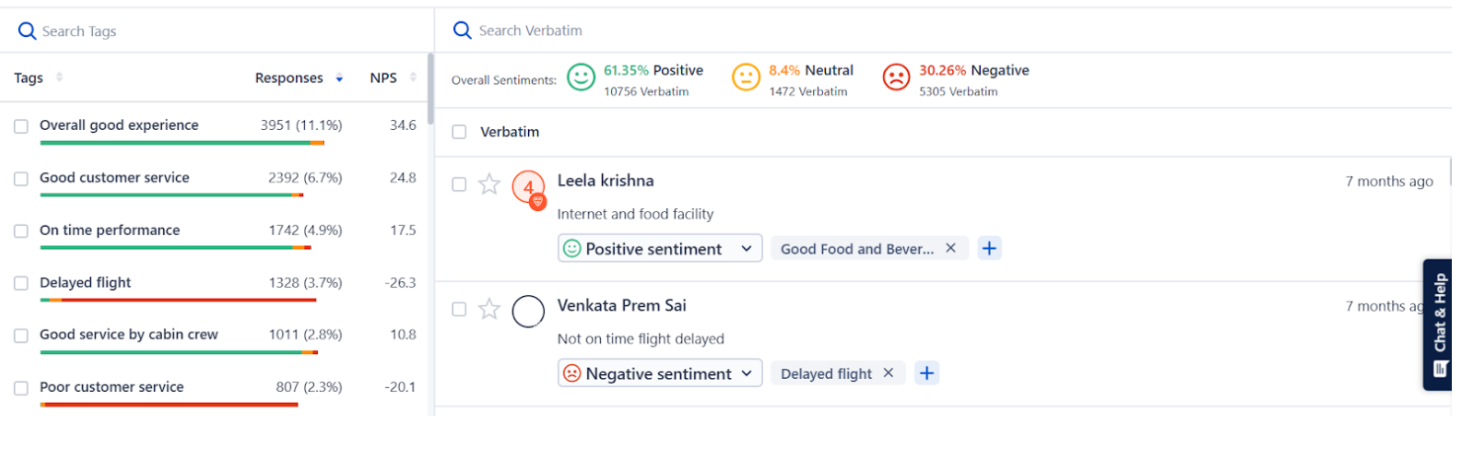Sort by the Tags column header
The height and width of the screenshot is (462, 1464).
59,78
